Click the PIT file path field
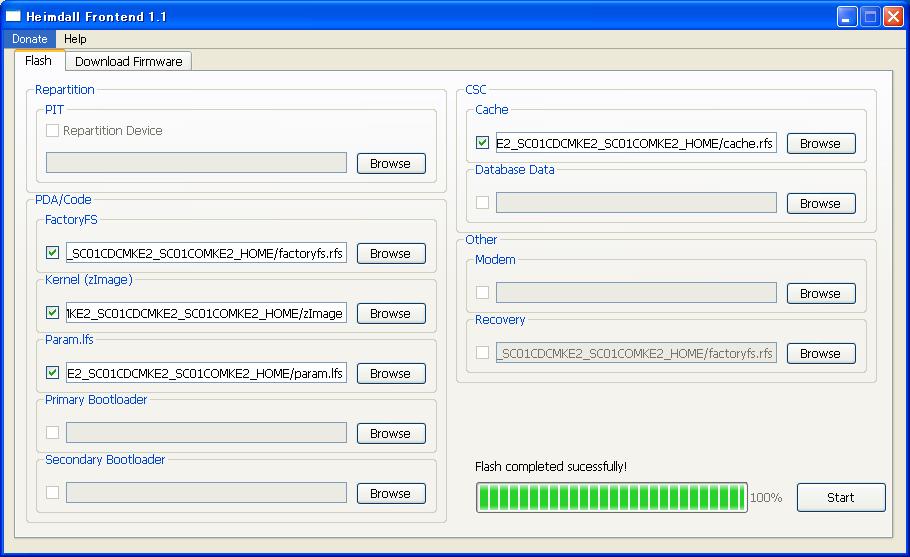 pos(196,162)
